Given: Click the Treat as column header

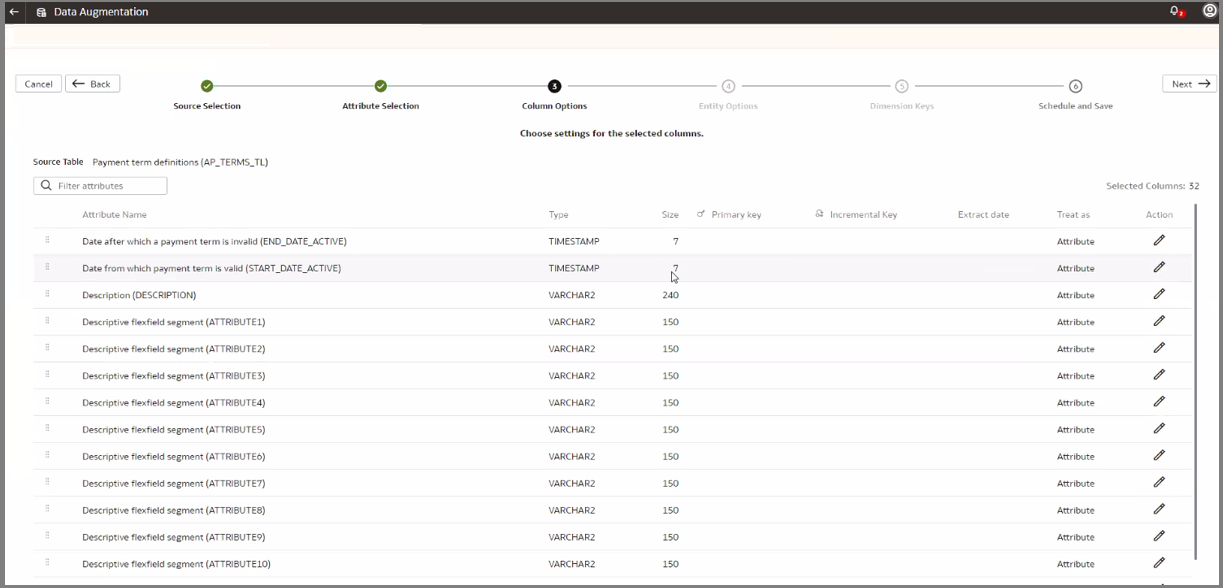Looking at the screenshot, I should point(1073,215).
